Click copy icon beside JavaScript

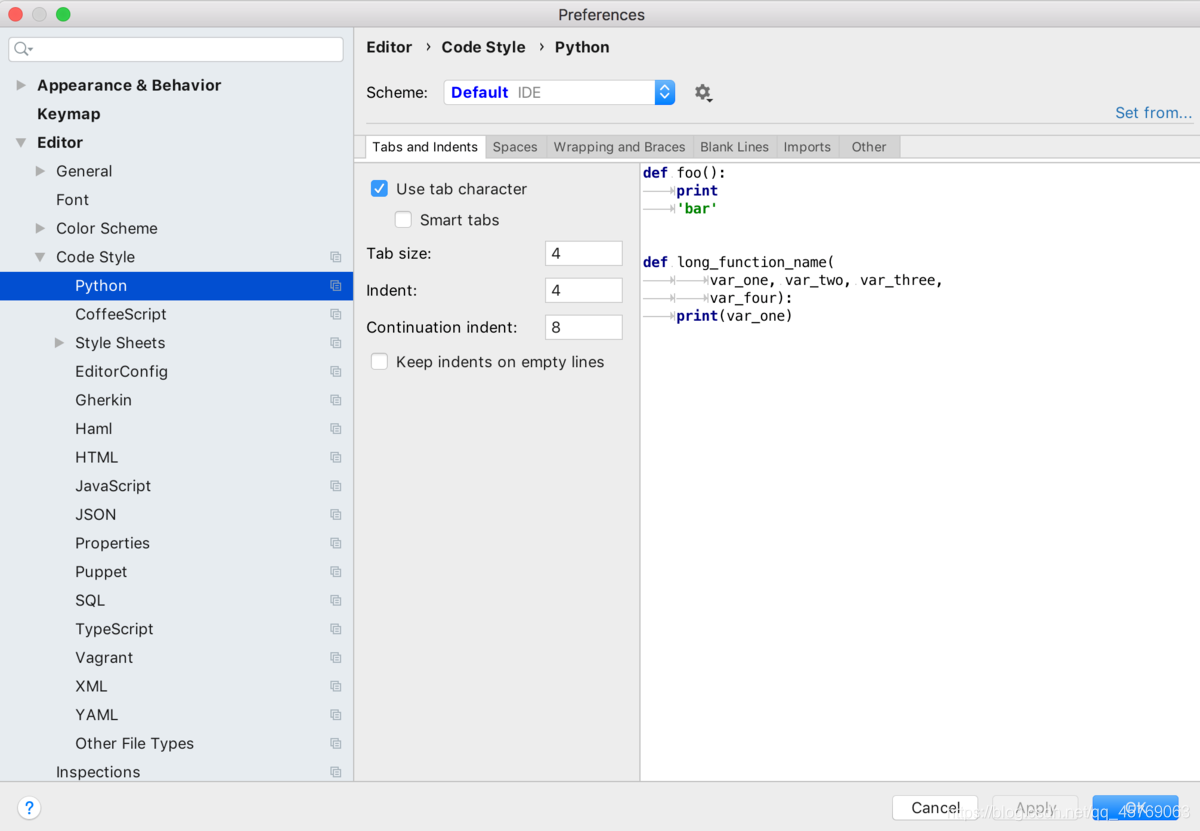click(x=336, y=486)
